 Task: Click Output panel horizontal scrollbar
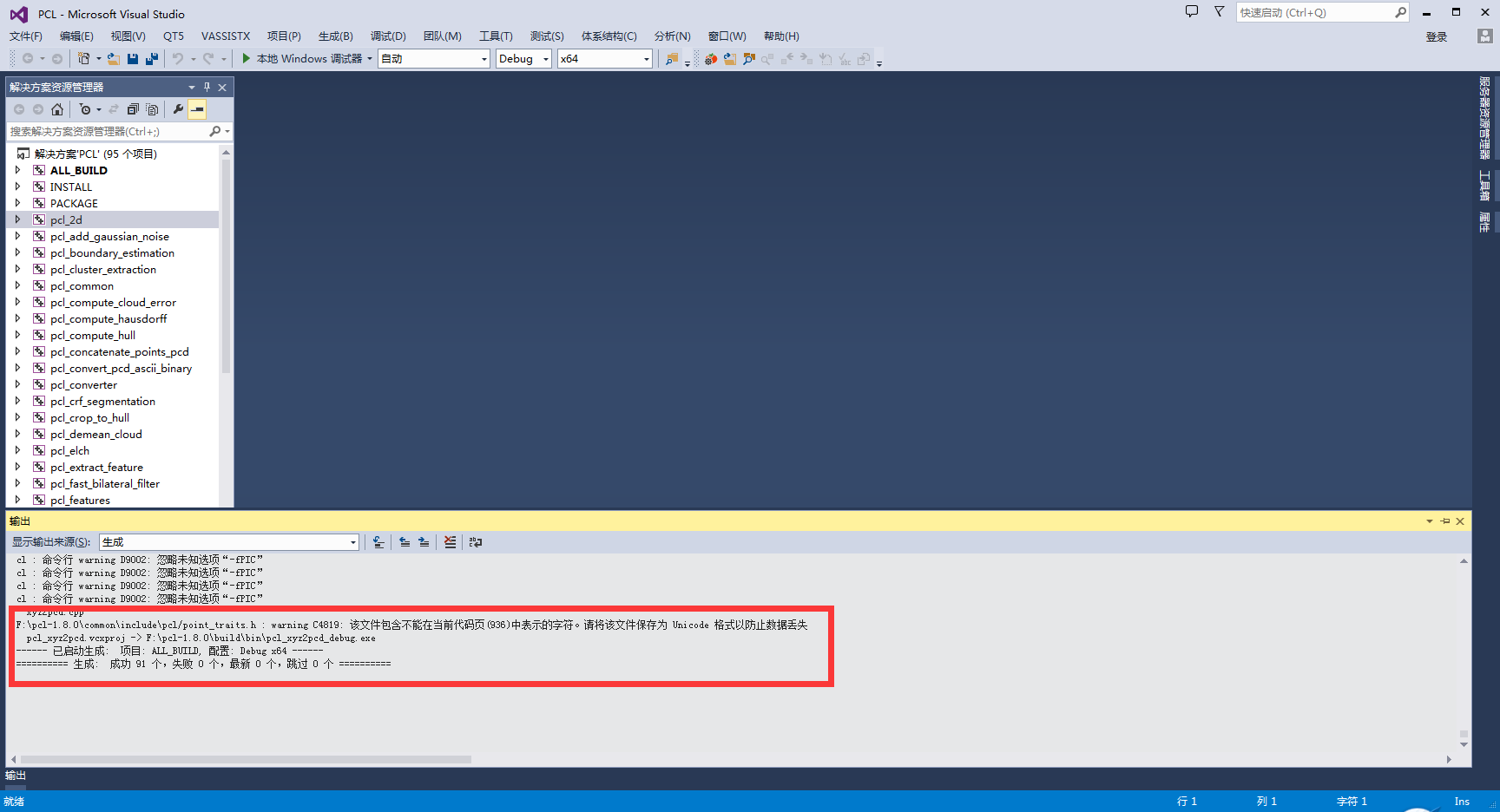point(246,759)
